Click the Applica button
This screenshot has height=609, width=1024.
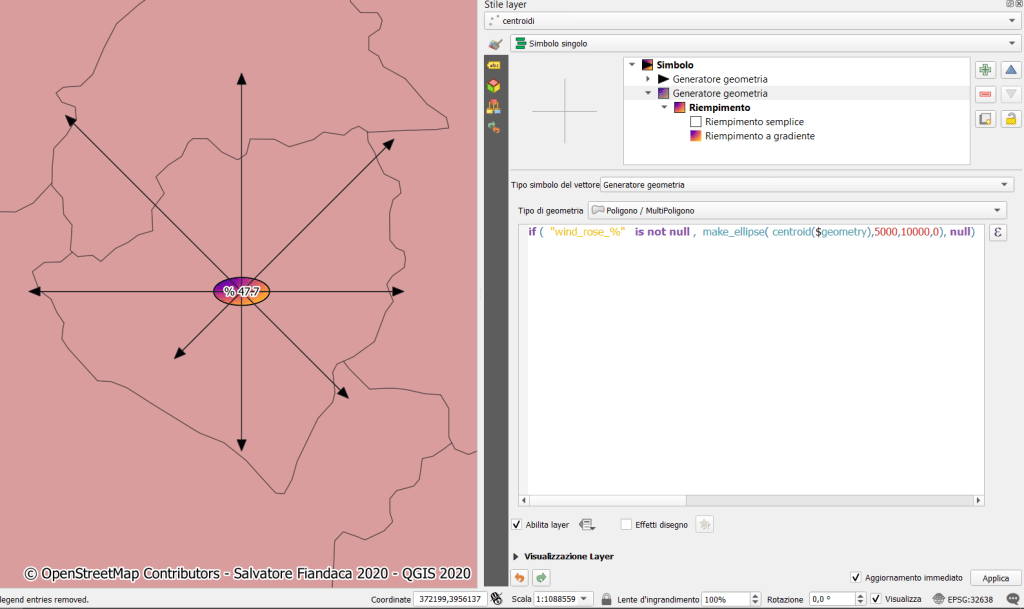point(995,578)
